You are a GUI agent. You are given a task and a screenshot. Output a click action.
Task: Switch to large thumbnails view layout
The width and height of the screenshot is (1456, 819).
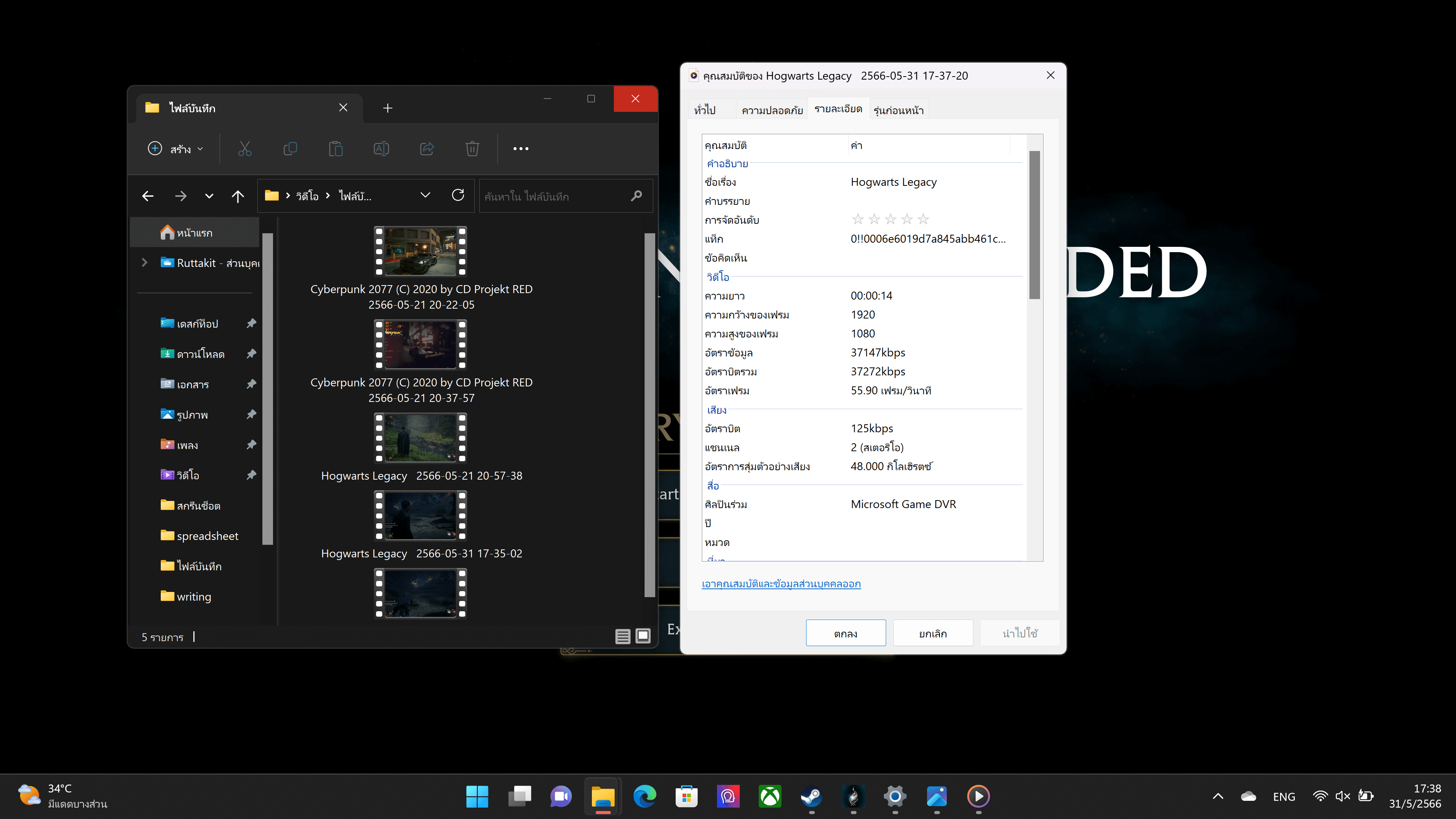[643, 637]
